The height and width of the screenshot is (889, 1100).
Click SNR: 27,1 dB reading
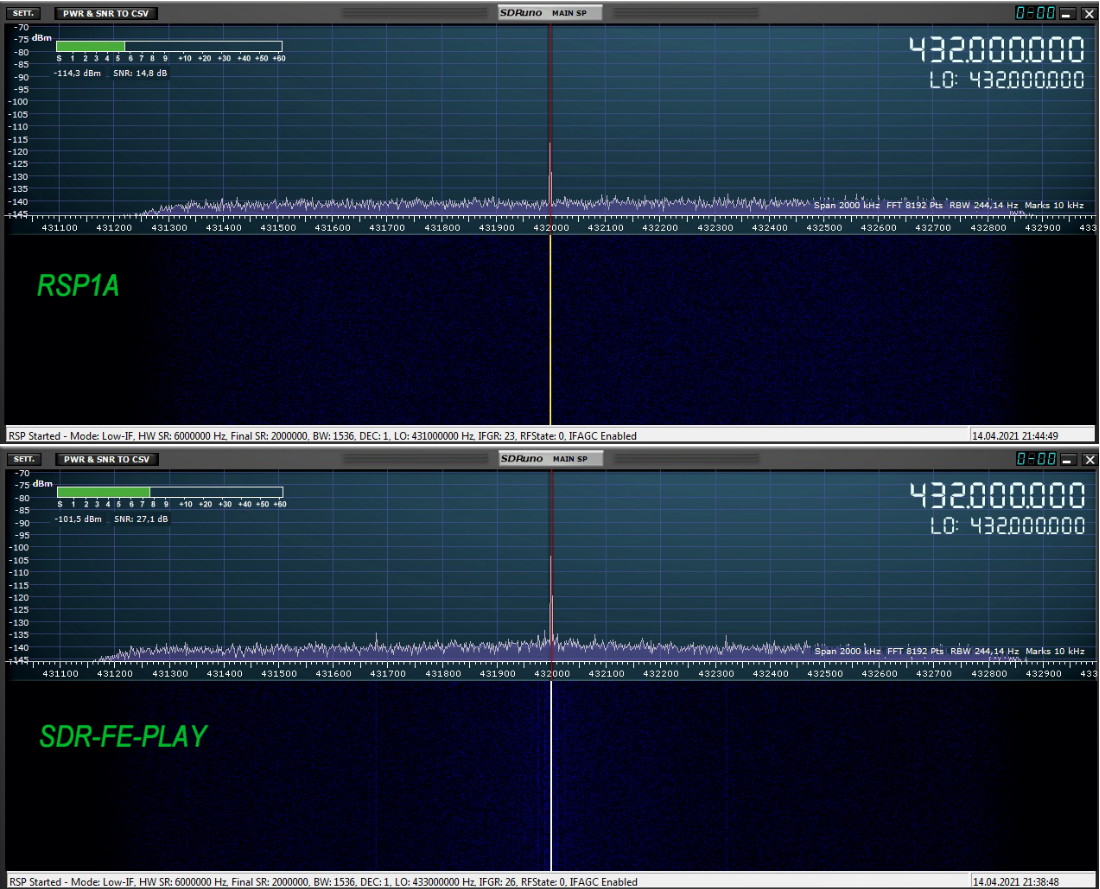(x=141, y=519)
